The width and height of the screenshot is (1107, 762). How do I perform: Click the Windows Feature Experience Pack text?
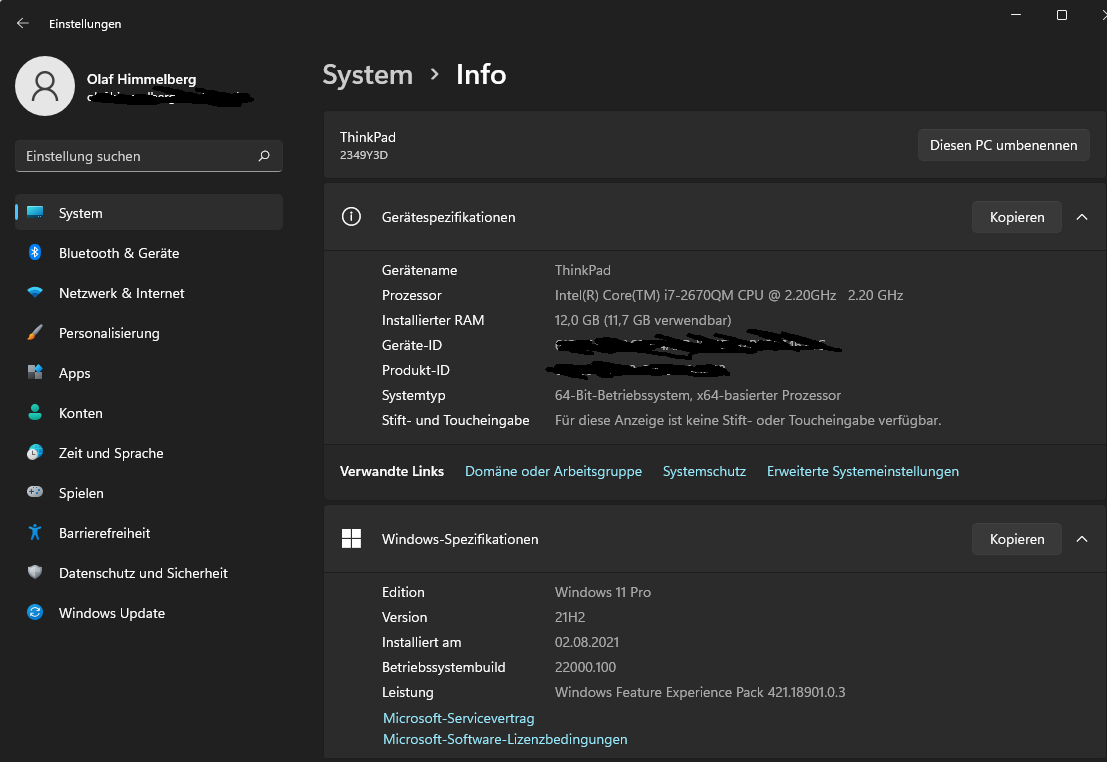(x=700, y=692)
